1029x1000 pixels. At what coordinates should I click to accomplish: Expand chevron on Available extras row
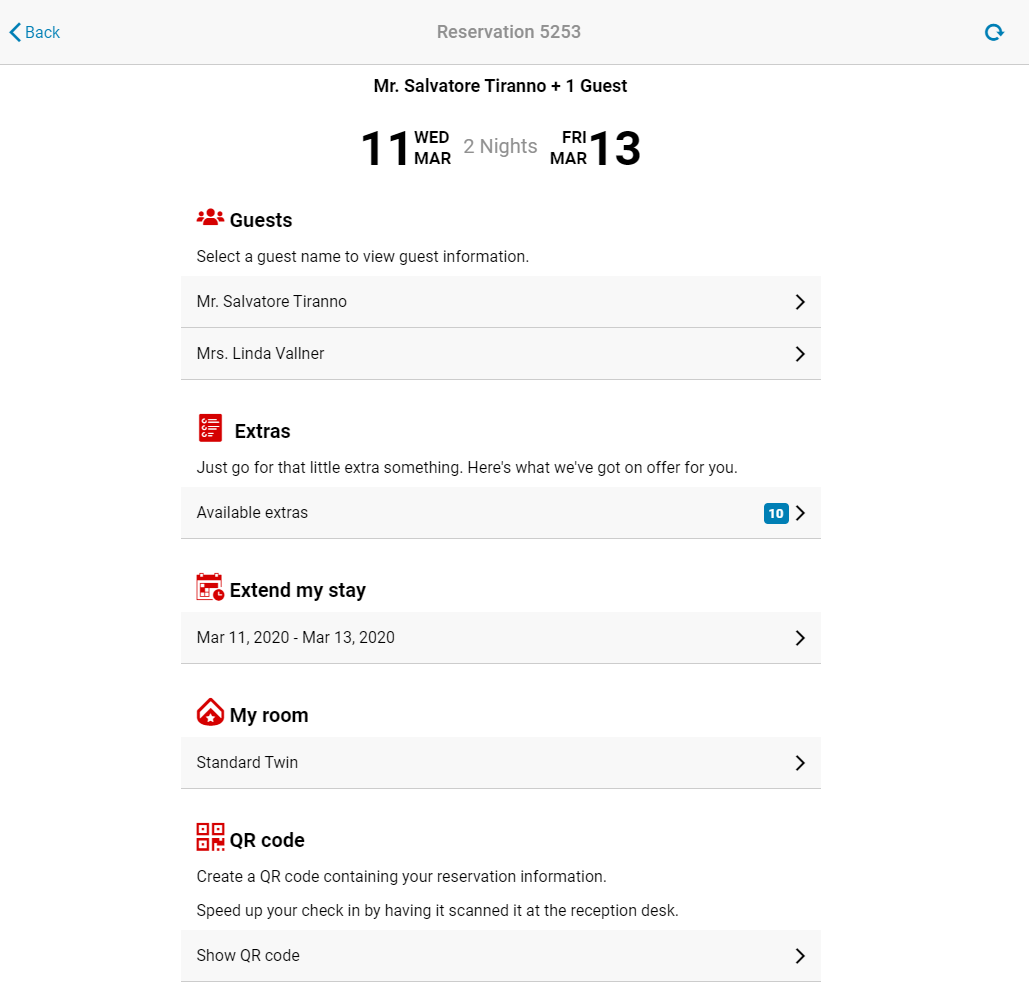[x=800, y=514]
